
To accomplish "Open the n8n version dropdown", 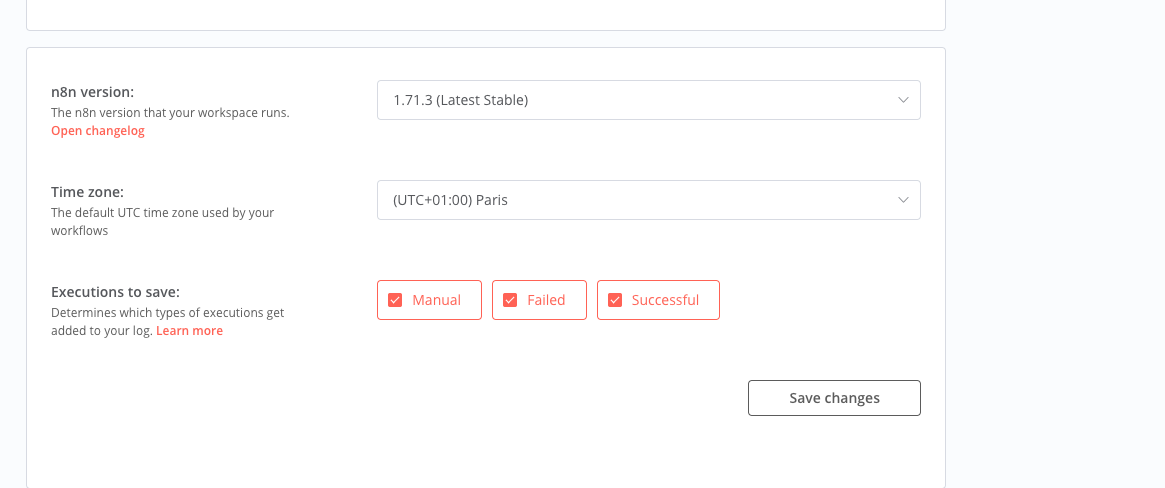I will [x=649, y=100].
